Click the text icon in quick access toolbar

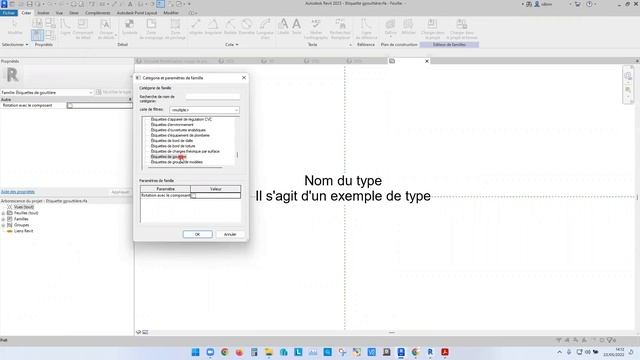coord(130,4)
